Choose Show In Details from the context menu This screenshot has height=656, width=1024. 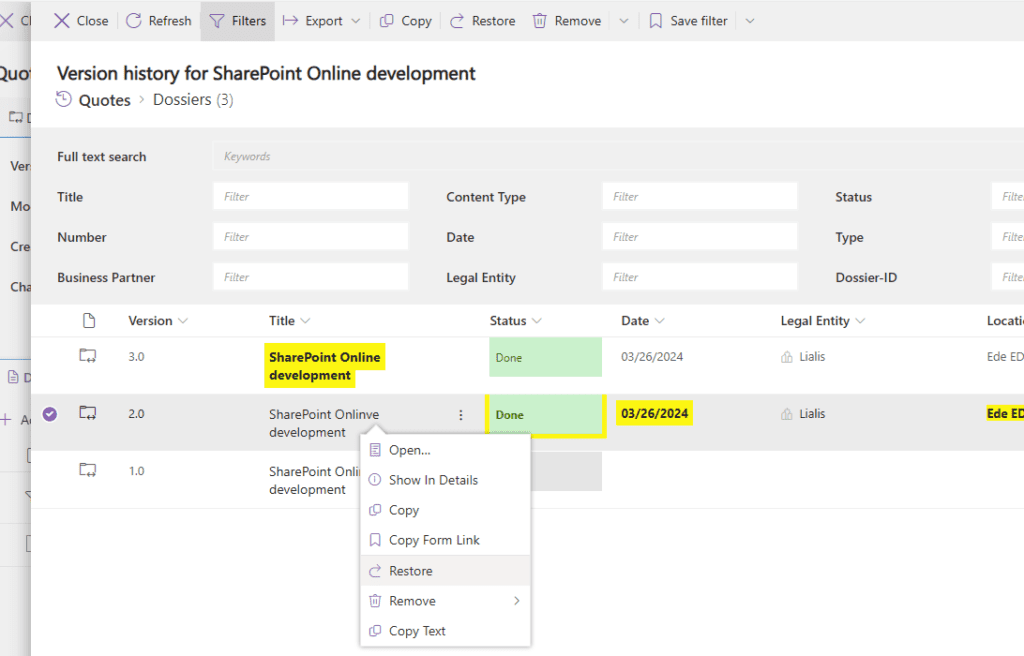433,480
